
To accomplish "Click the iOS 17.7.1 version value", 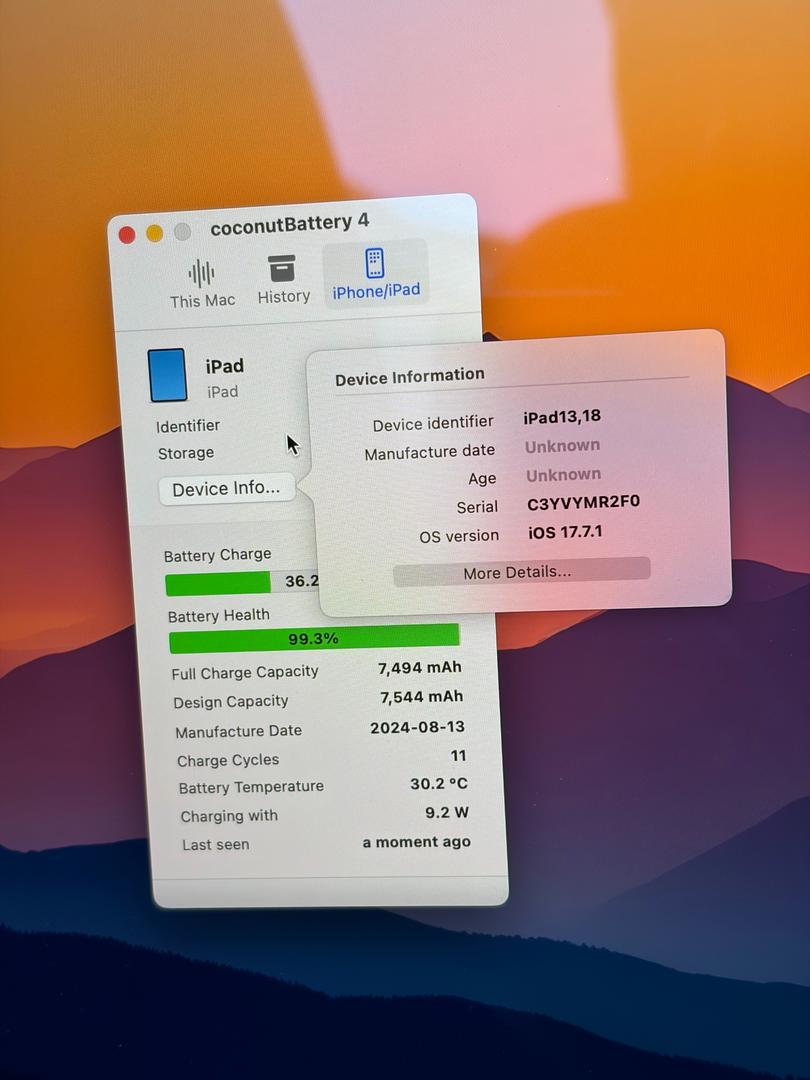I will [565, 532].
